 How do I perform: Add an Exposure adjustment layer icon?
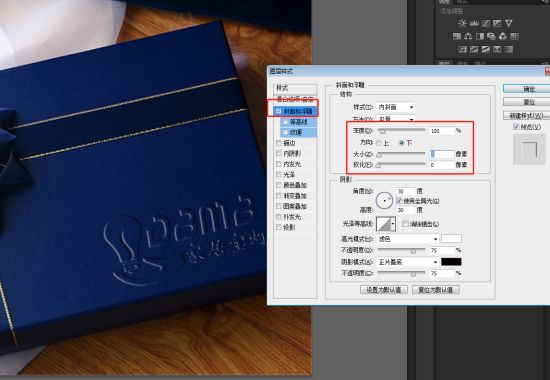pyautogui.click(x=497, y=24)
